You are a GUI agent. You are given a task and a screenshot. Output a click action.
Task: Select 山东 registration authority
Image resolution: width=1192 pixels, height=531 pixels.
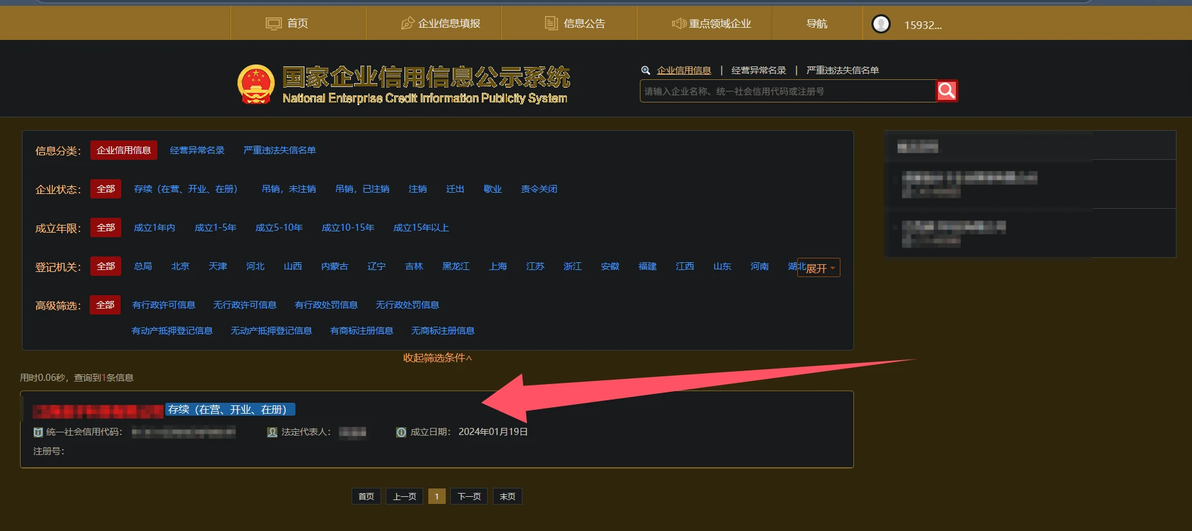point(722,266)
